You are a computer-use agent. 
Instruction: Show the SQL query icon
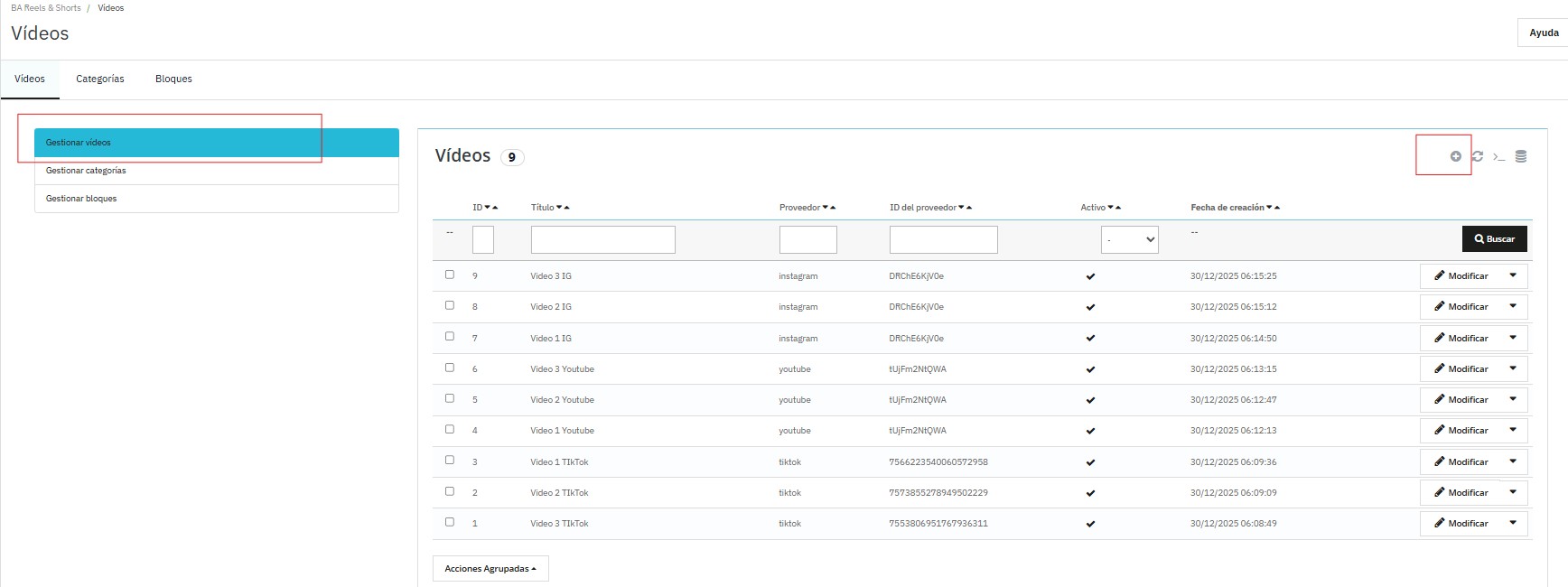[x=1499, y=156]
